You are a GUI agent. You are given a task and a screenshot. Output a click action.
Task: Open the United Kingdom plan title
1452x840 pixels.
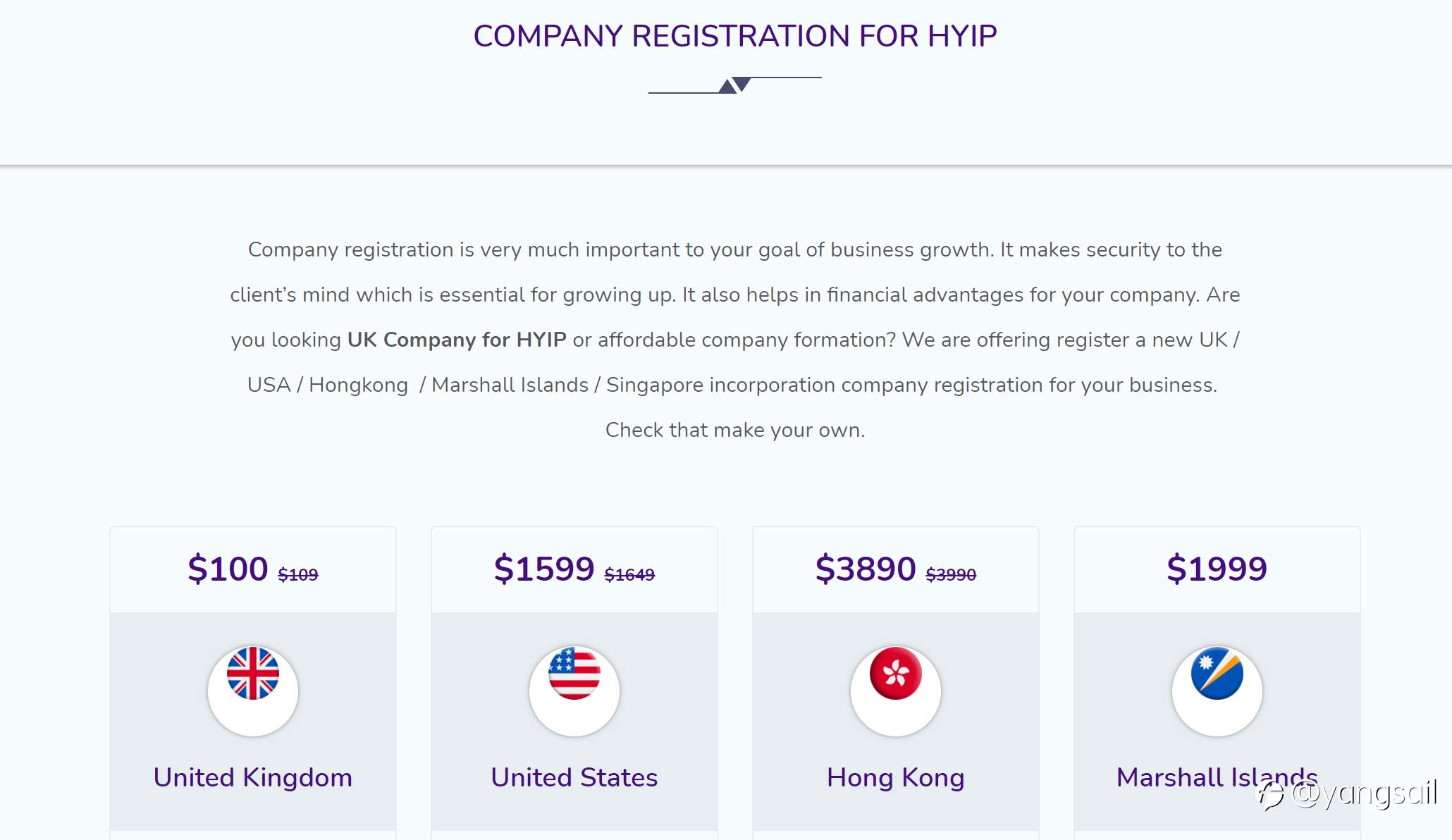coord(253,777)
